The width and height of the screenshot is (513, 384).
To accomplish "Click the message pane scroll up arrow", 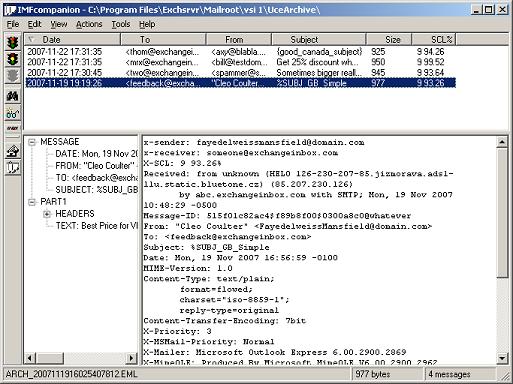I will tap(502, 142).
